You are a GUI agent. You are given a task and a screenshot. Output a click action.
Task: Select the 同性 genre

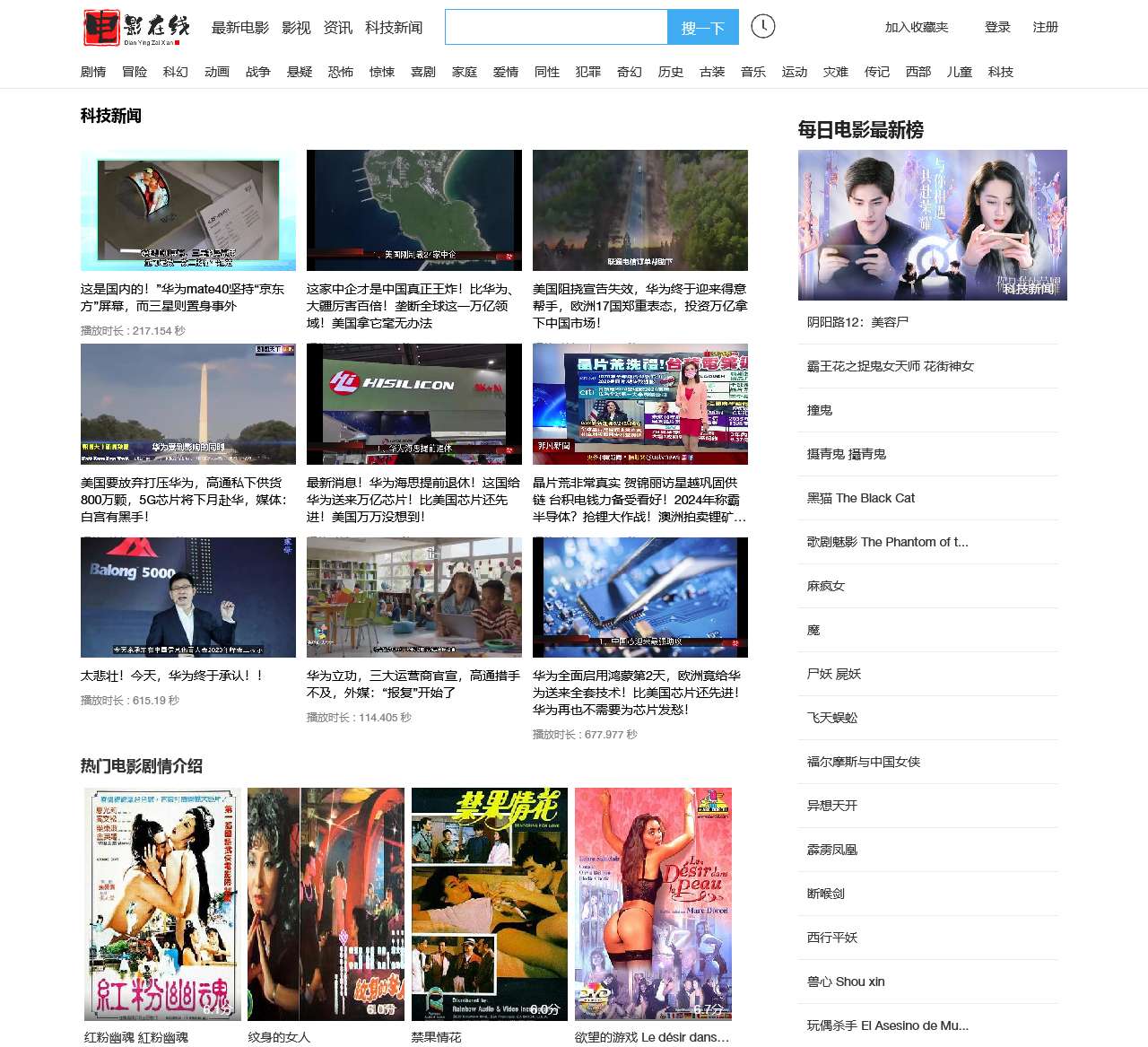(x=547, y=72)
